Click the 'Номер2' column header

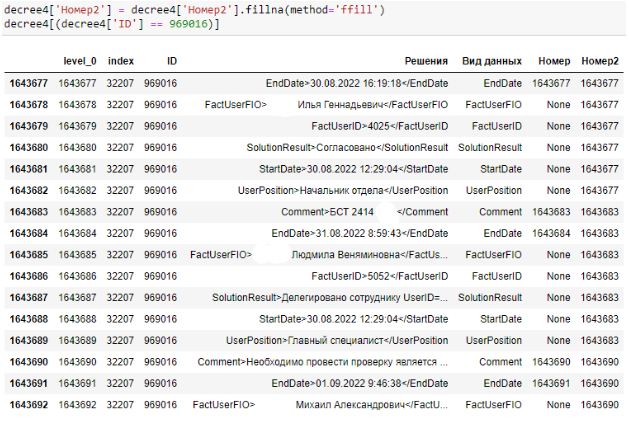[x=599, y=61]
